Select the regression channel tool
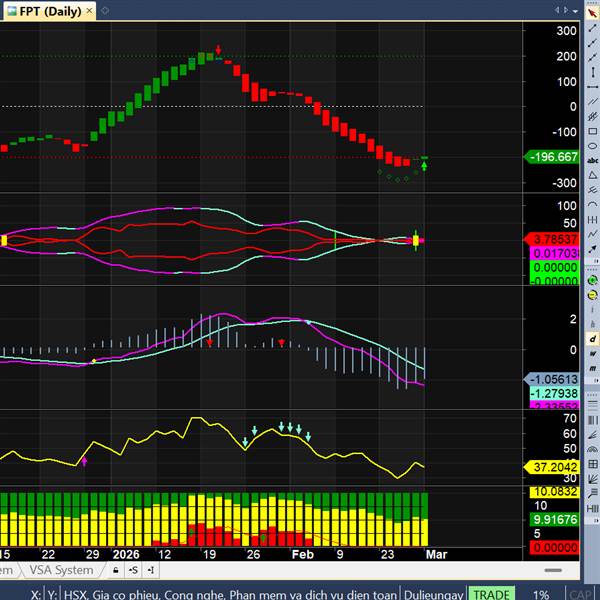600x600 pixels. [592, 116]
